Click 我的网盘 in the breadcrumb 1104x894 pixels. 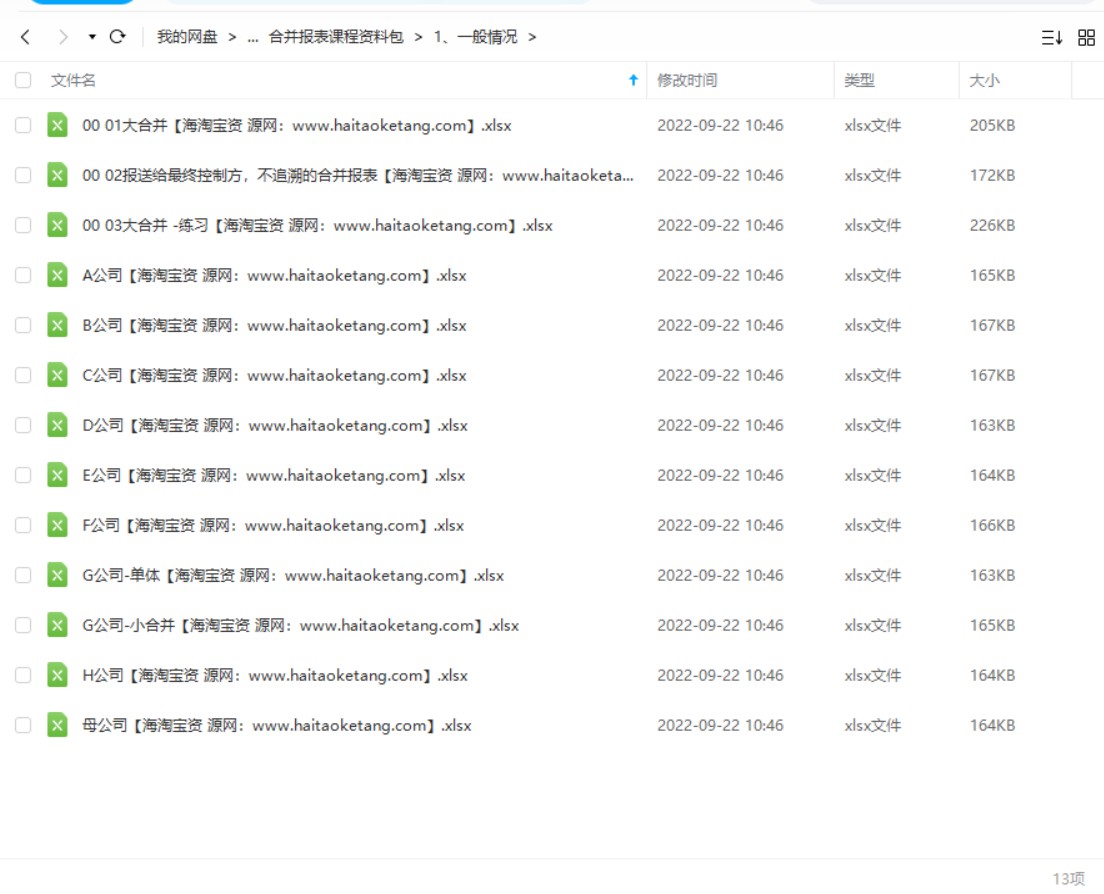[x=187, y=37]
